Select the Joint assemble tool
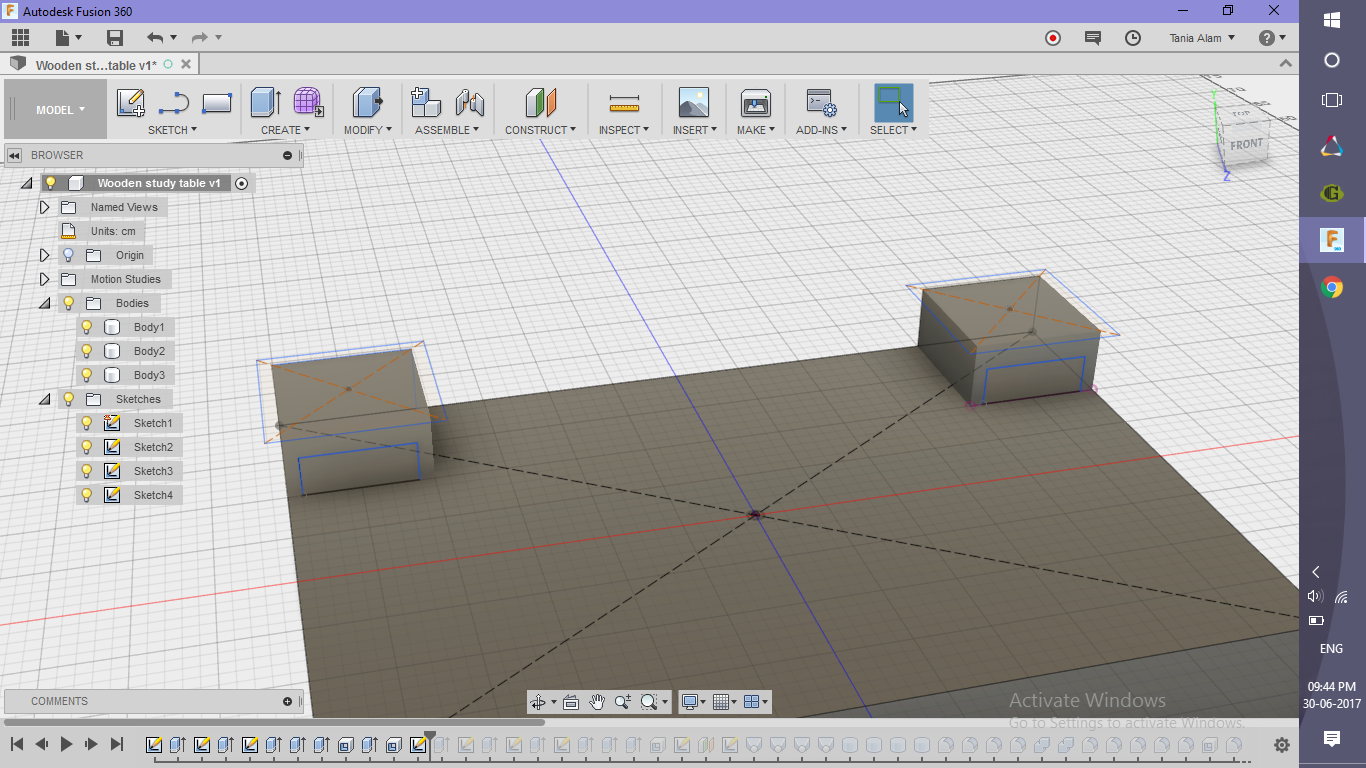Screen dimensions: 1366x768 469,102
